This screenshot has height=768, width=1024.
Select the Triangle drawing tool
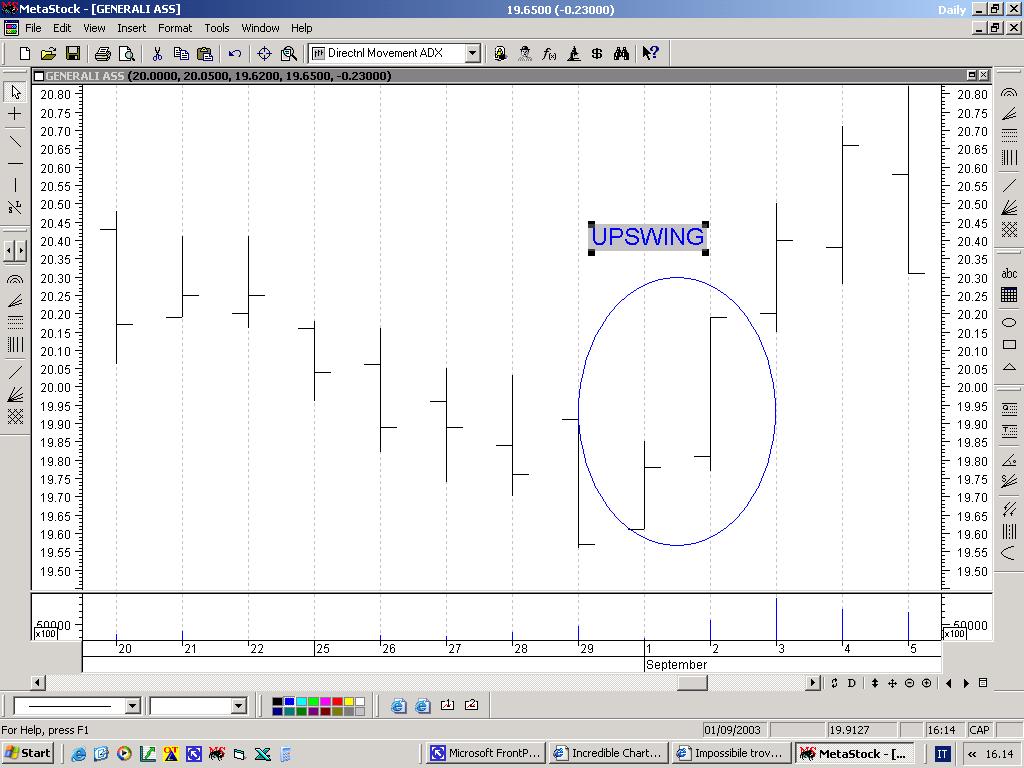[x=1009, y=367]
